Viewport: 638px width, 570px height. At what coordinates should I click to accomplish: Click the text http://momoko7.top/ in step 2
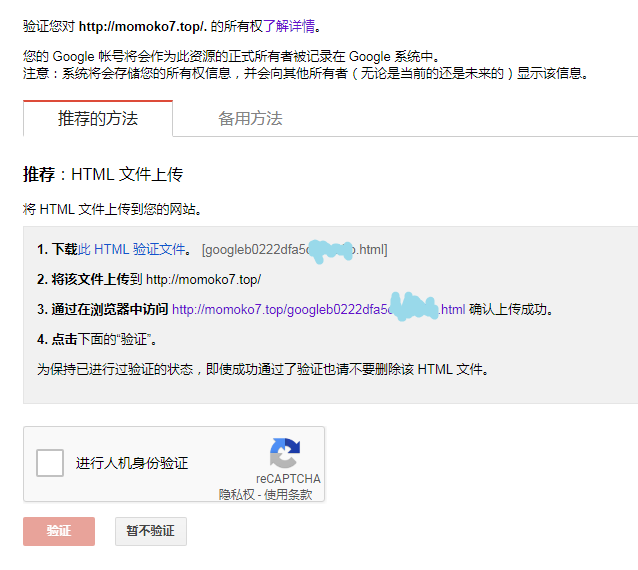pos(203,280)
